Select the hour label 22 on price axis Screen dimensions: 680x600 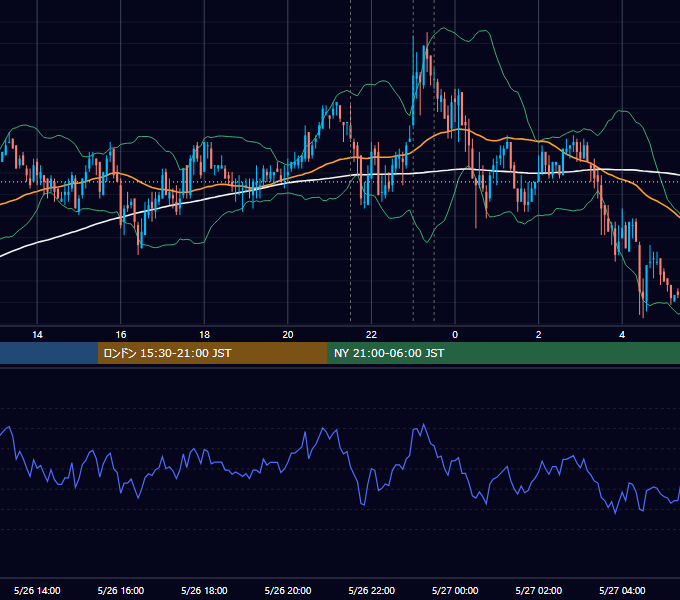point(371,335)
